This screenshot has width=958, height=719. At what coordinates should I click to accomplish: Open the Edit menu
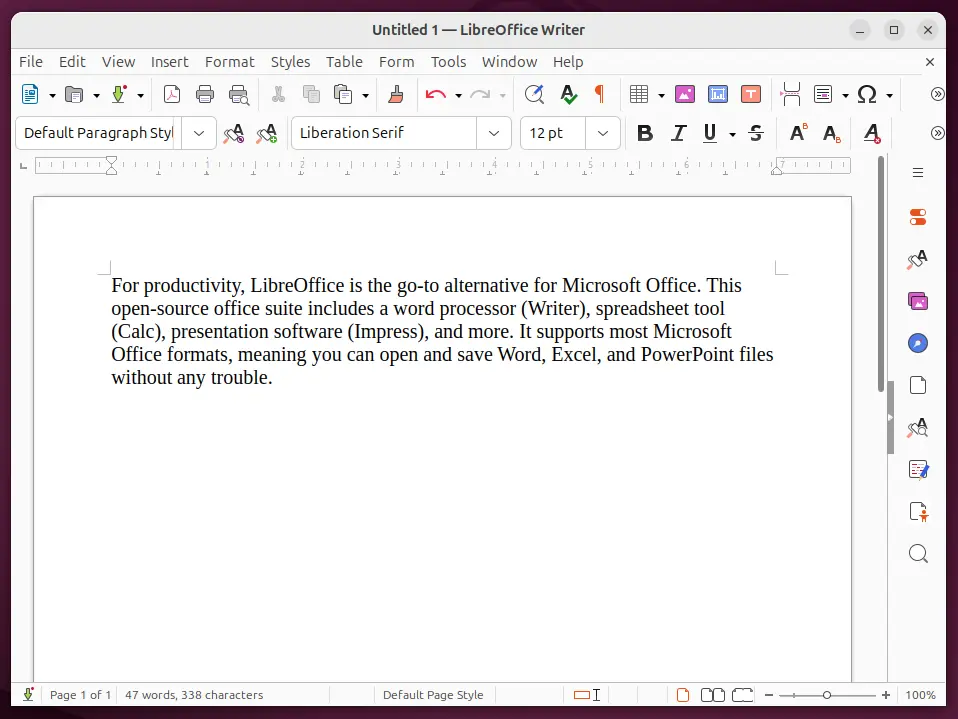point(72,62)
